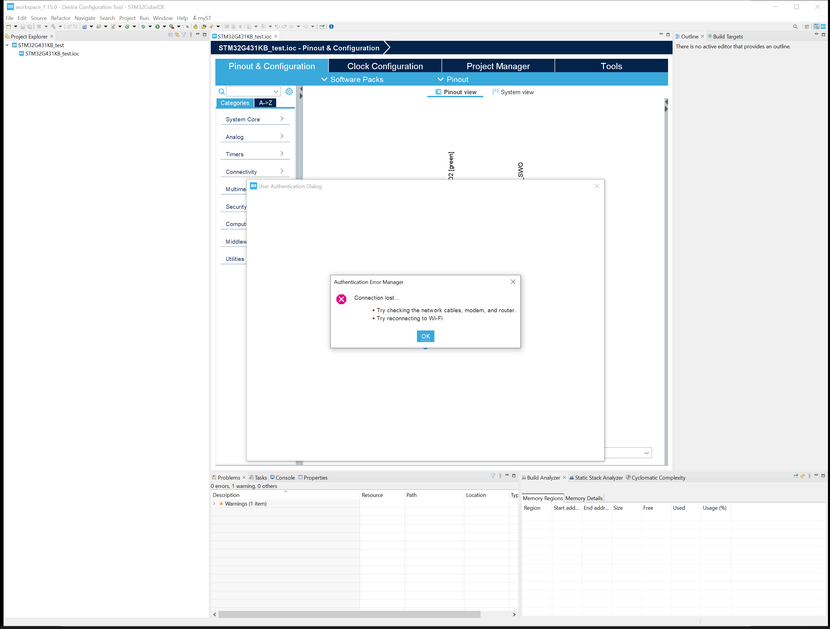Viewport: 830px width, 629px height.
Task: Expand the Timers category
Action: [255, 154]
